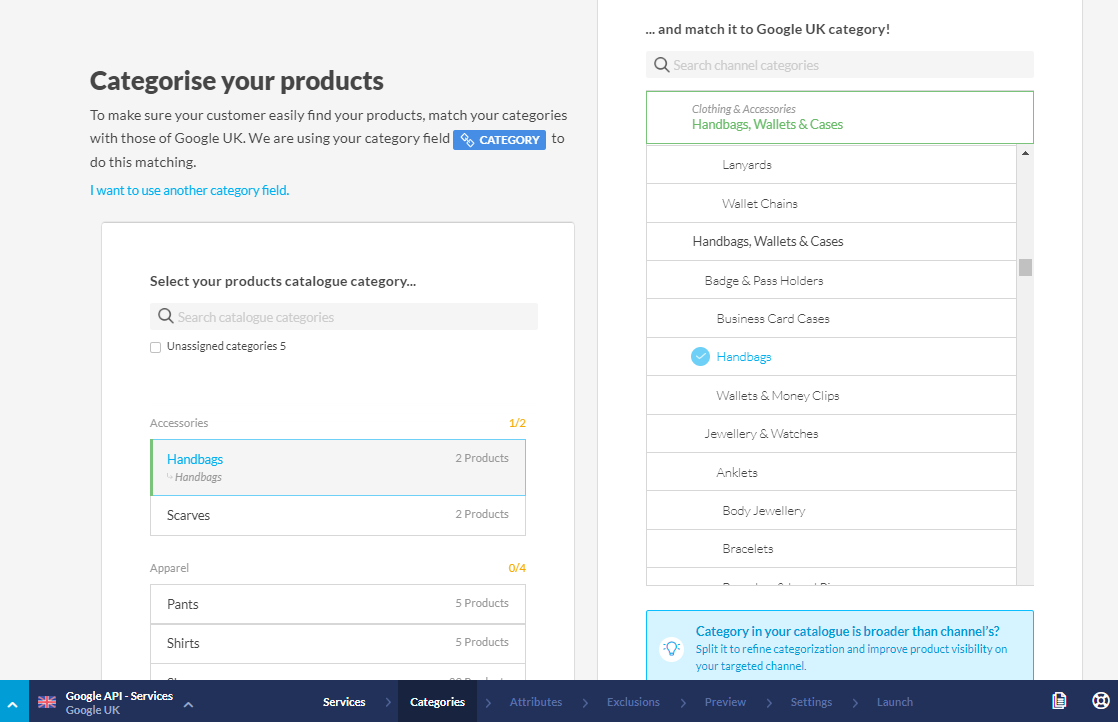Expand the bottom-left blue panel arrow

[x=13, y=704]
